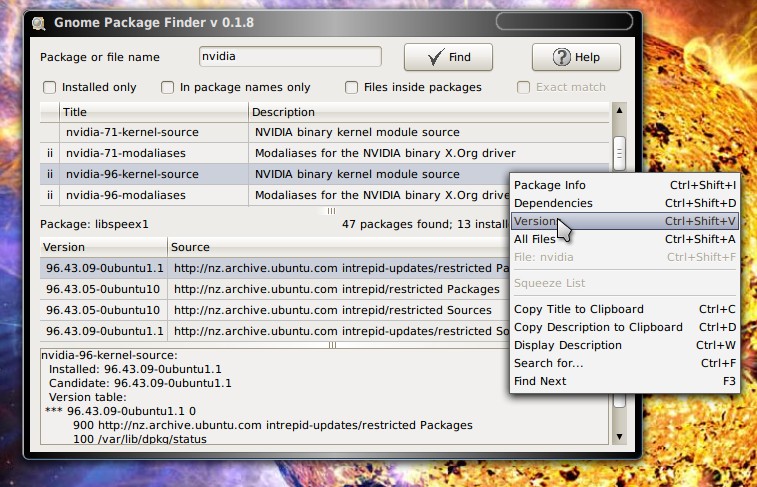This screenshot has height=487, width=757.
Task: Choose All Files from the context menu
Action: tap(625, 239)
